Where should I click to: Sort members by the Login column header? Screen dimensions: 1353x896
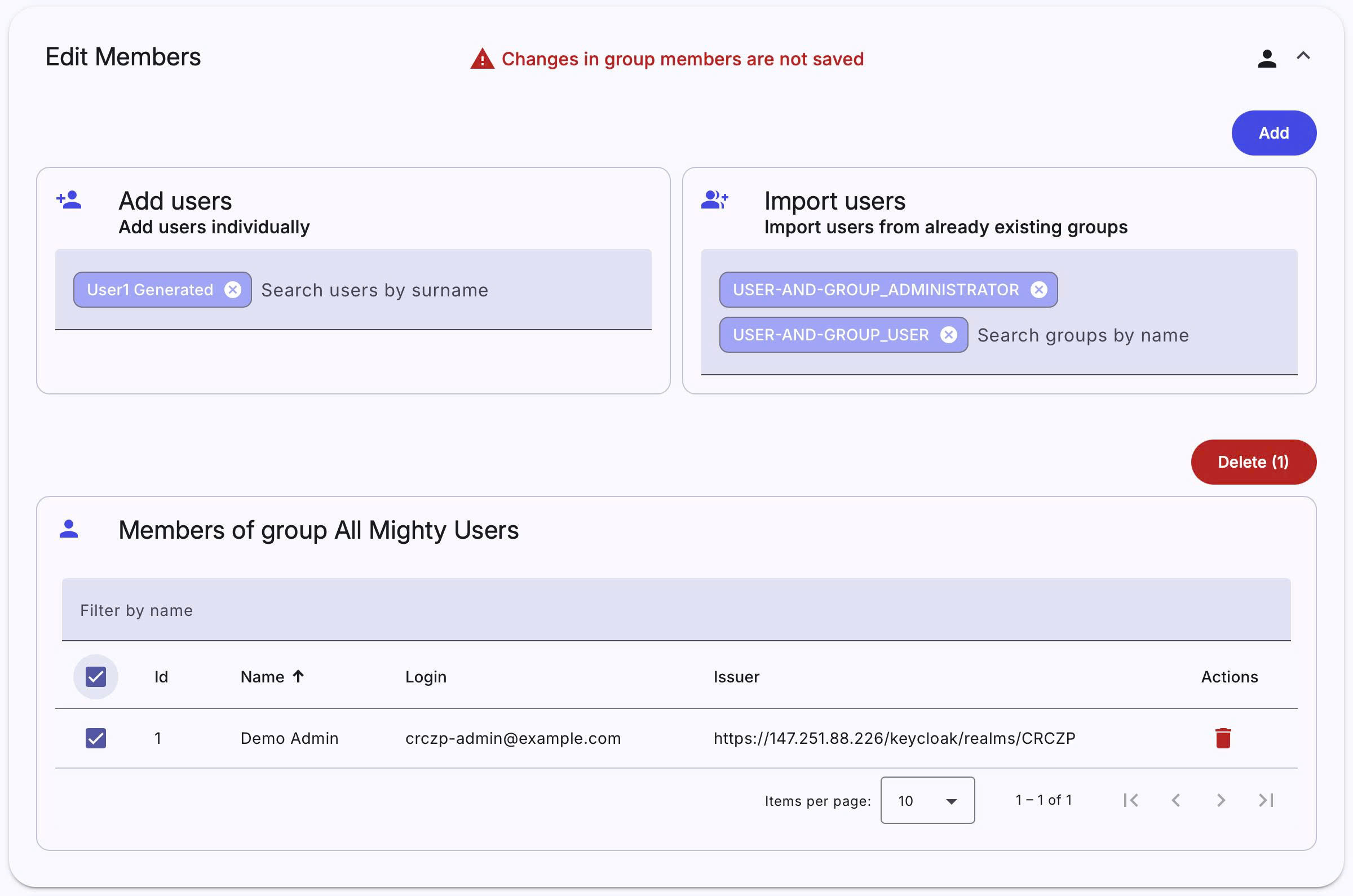[x=425, y=677]
